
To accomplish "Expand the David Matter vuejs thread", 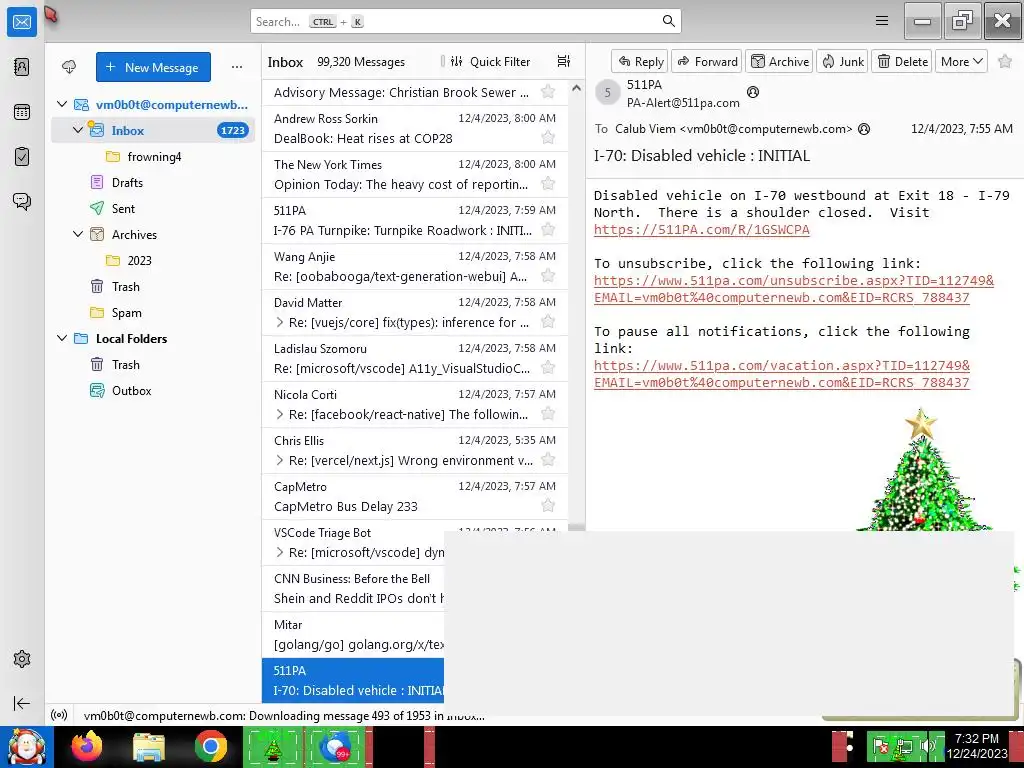I will click(x=280, y=323).
